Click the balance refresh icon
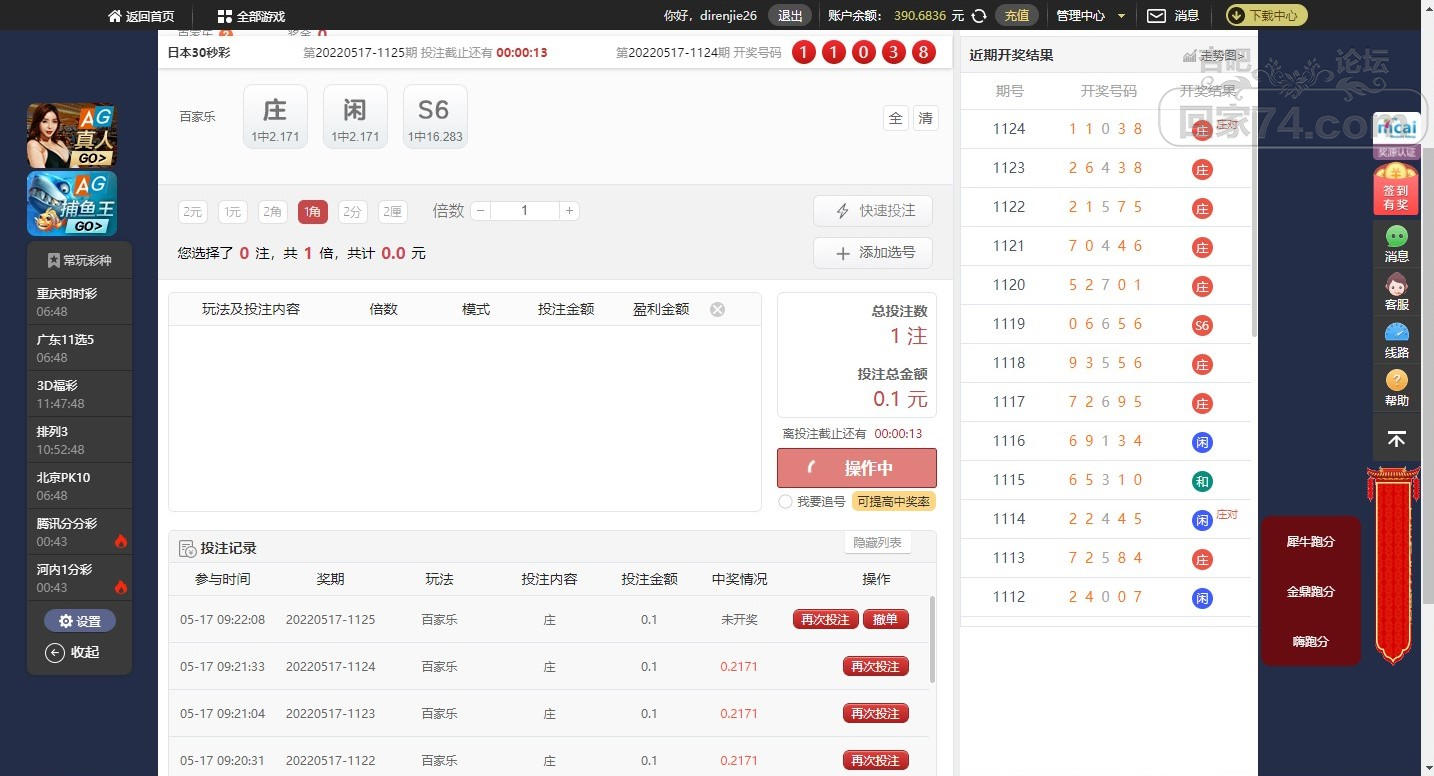The image size is (1434, 776). click(979, 16)
